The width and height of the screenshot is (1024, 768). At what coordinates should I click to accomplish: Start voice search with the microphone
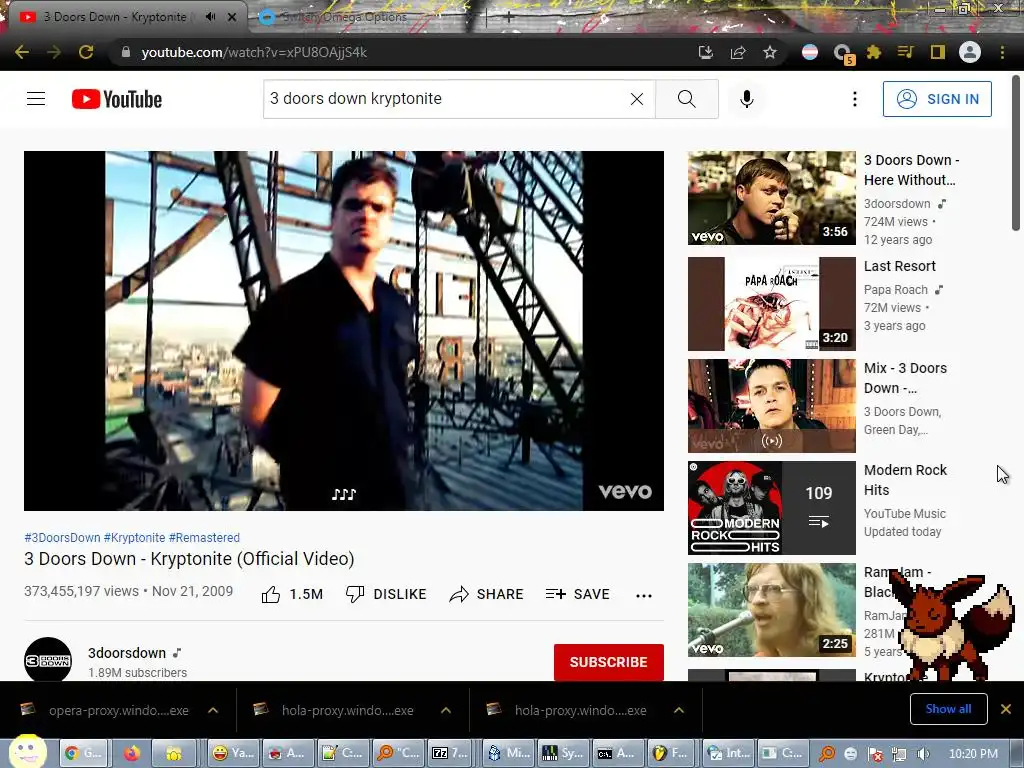(x=746, y=99)
